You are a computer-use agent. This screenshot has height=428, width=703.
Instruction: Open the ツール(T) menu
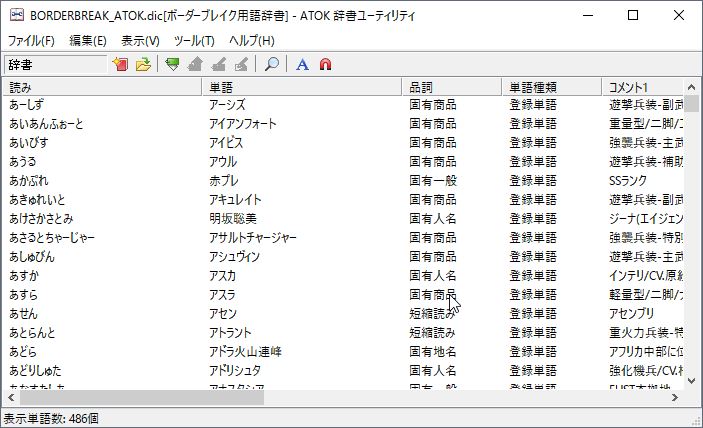point(194,41)
